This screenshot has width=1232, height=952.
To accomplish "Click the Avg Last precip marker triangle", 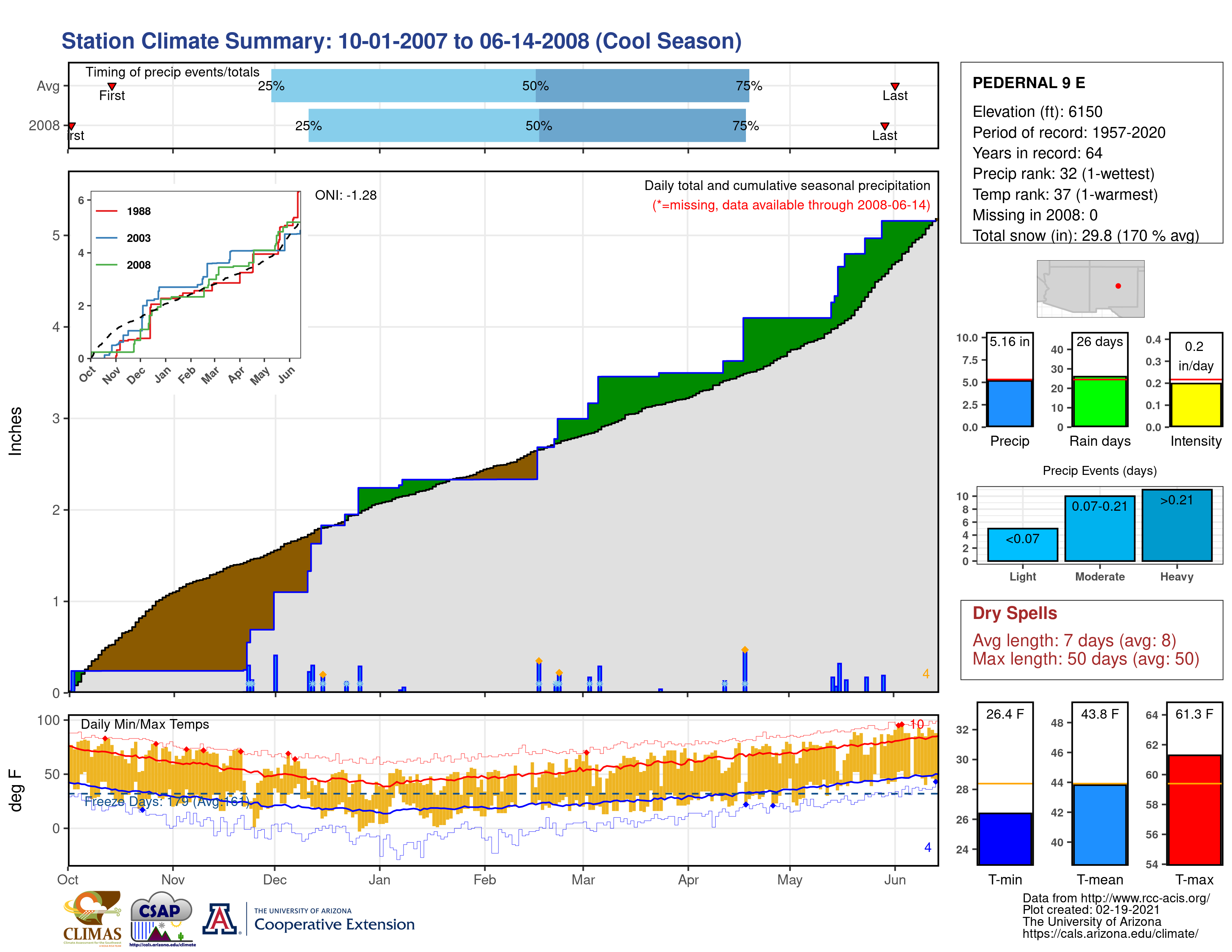I will [x=895, y=86].
